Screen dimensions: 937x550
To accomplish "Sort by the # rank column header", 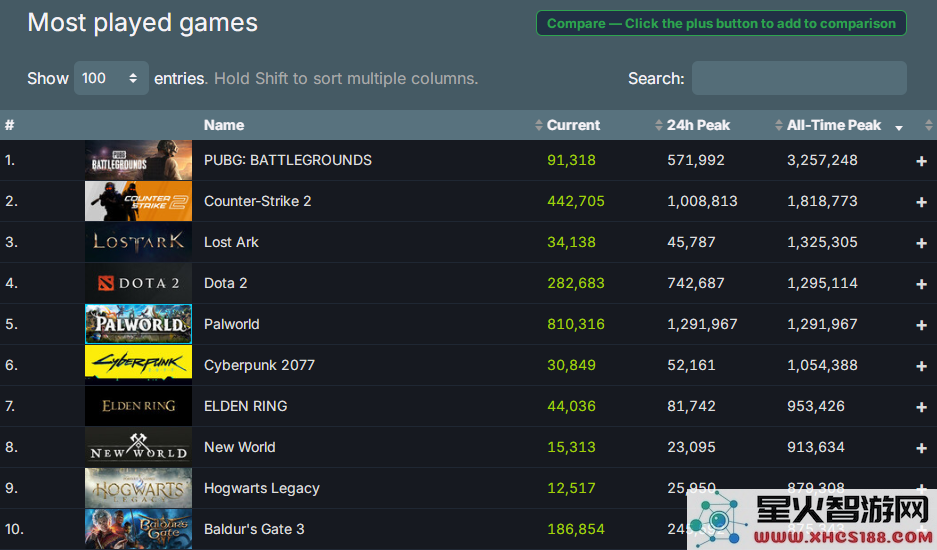I will coord(10,125).
